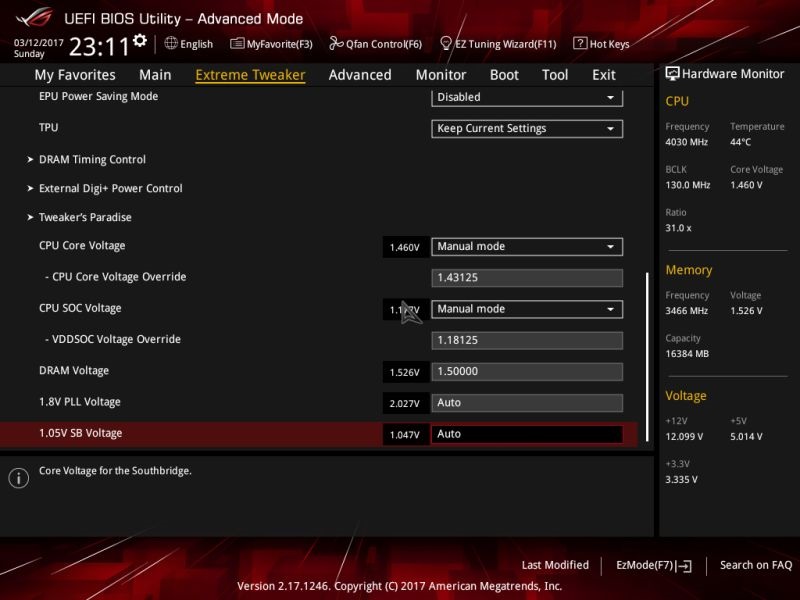Open the Tool tab
This screenshot has width=800, height=600.
pyautogui.click(x=555, y=75)
